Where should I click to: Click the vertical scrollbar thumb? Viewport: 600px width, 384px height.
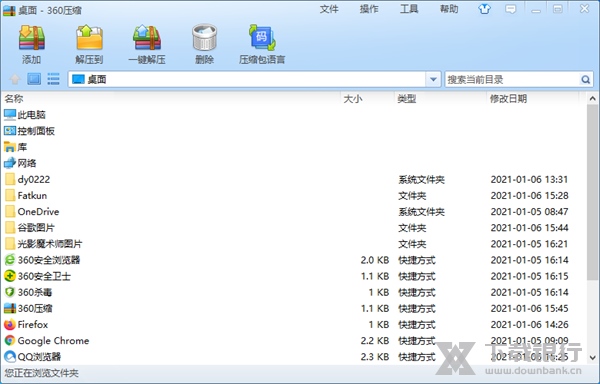point(593,192)
